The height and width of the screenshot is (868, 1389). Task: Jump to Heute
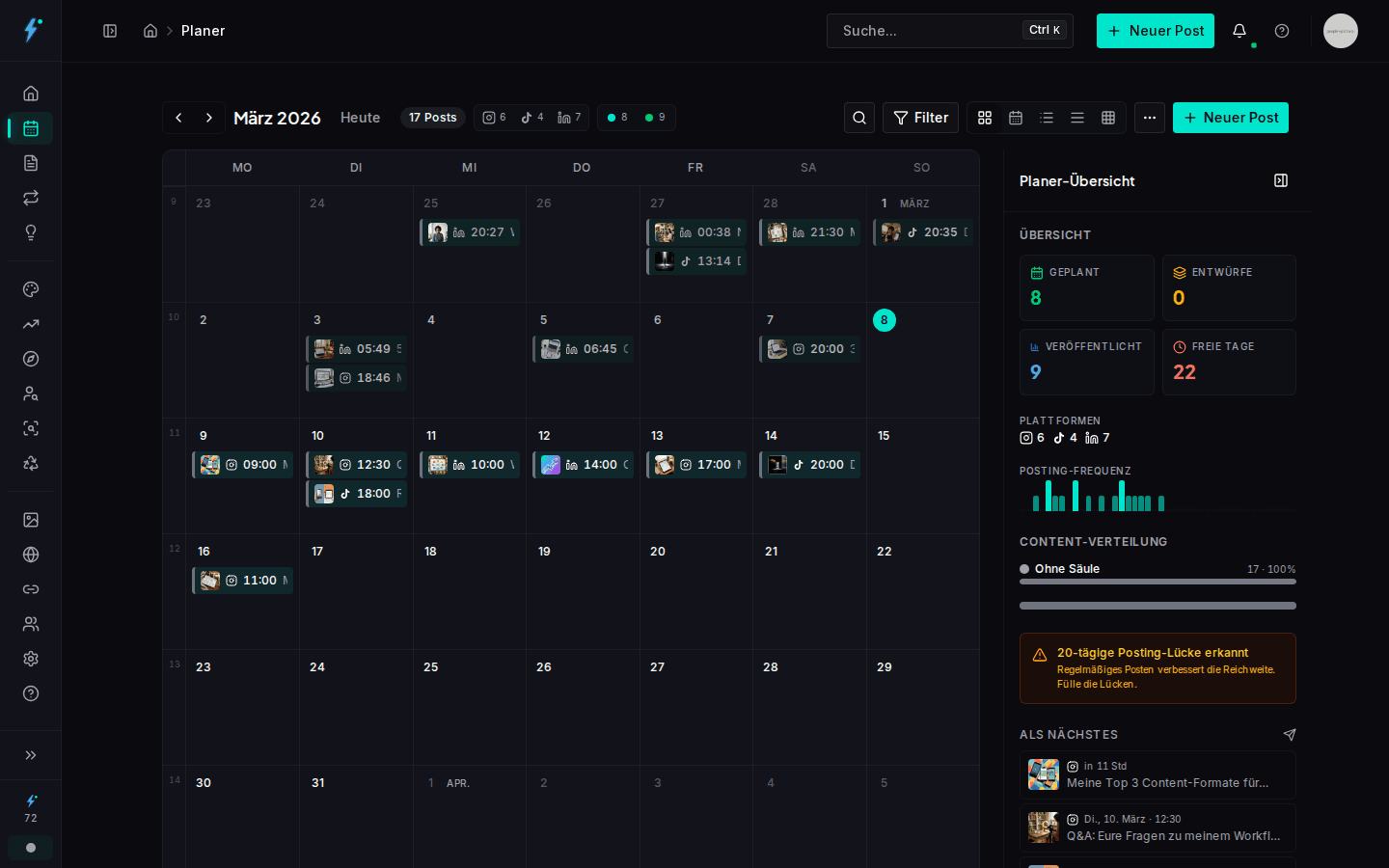pos(360,118)
